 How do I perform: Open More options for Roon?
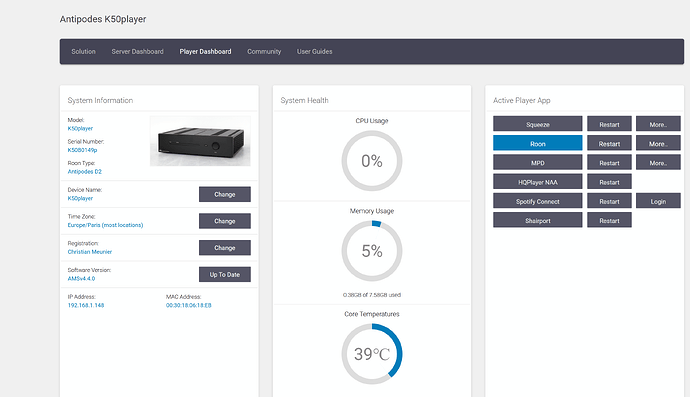pyautogui.click(x=658, y=143)
